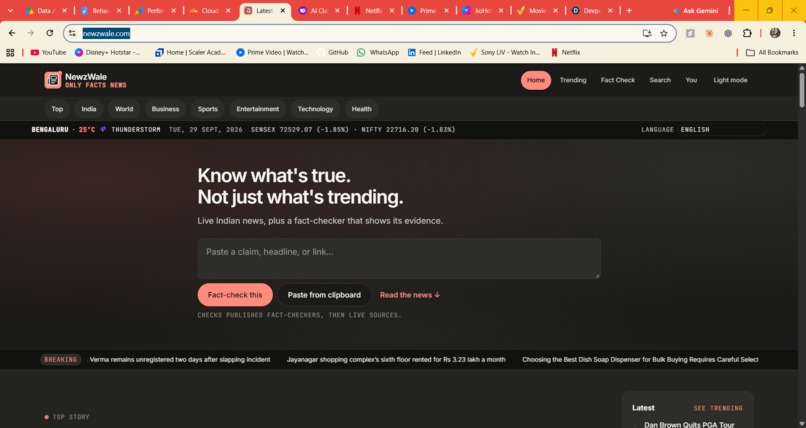Open the Fact Check nav item

pos(617,80)
